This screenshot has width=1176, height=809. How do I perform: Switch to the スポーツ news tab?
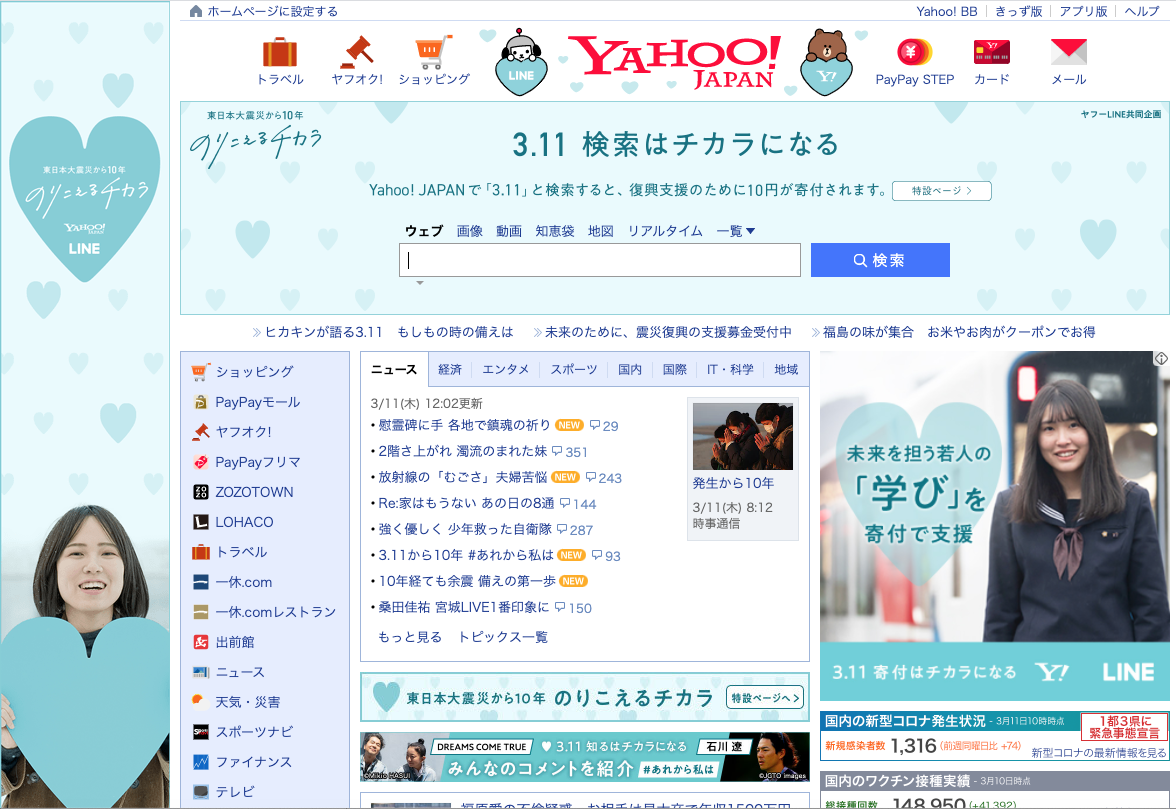(x=574, y=370)
